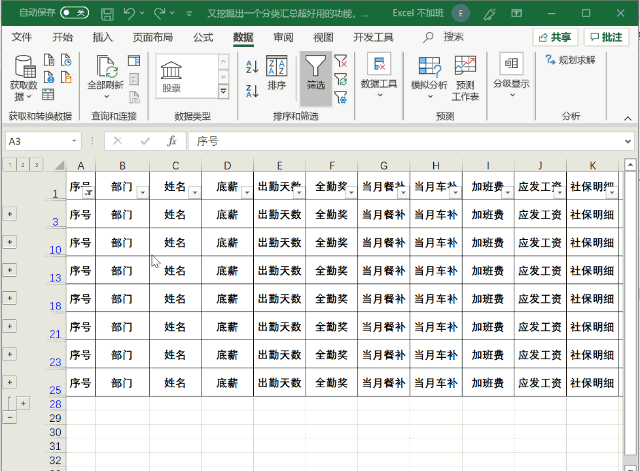This screenshot has width=640, height=471.
Task: Switch to the 审阅 ribbon tab
Action: pos(283,37)
